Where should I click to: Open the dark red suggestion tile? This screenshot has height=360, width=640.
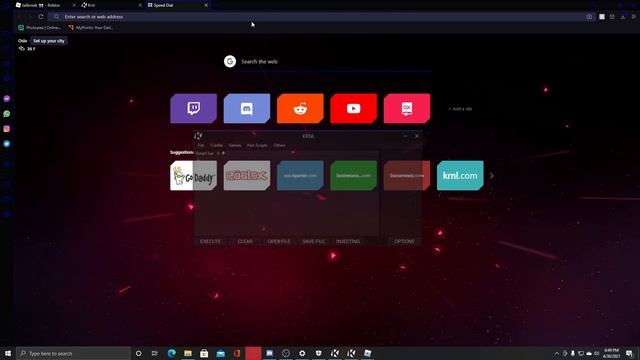[407, 176]
